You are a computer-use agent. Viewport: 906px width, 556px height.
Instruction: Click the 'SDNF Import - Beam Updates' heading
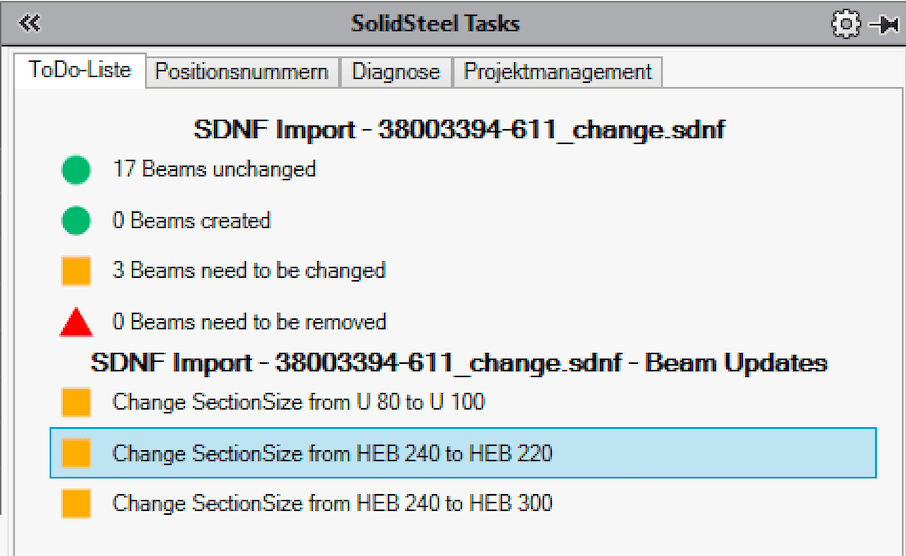(x=459, y=361)
